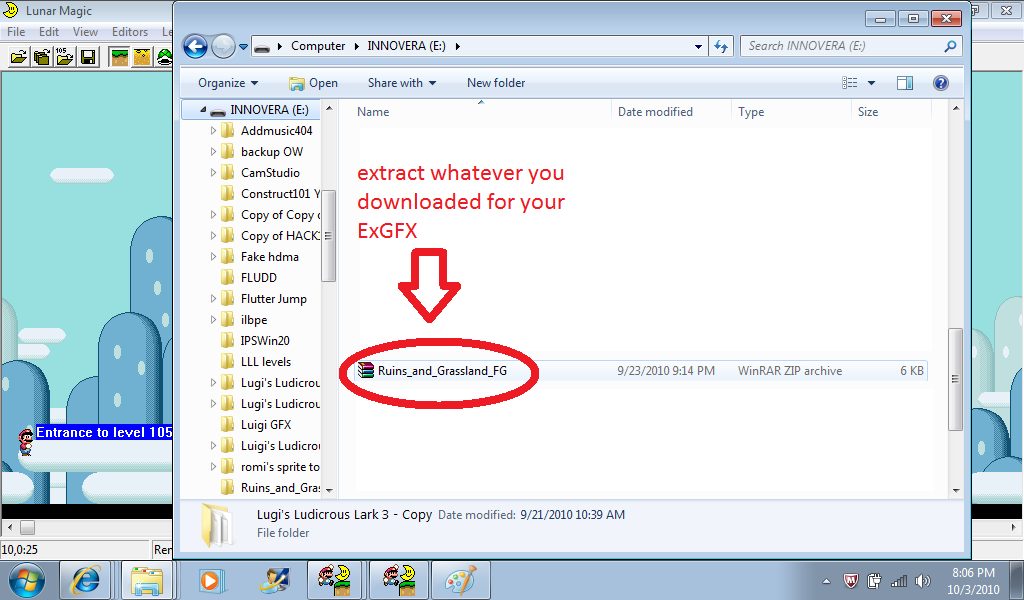1024x600 pixels.
Task: Open the address bar history dropdown
Action: pos(698,46)
